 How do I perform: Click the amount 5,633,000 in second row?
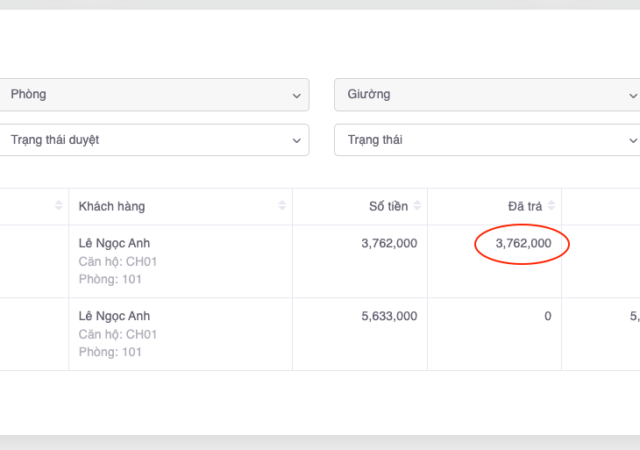pos(389,316)
